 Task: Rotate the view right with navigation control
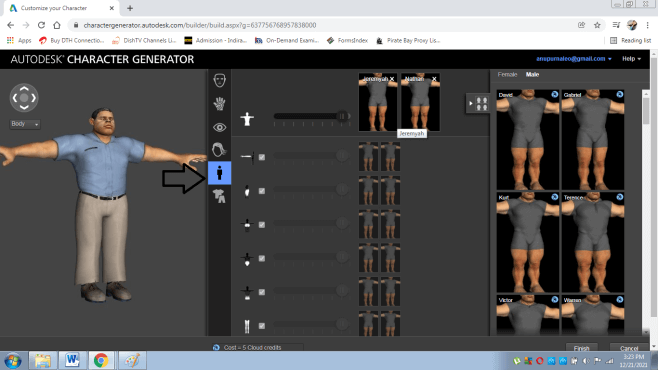(33, 98)
